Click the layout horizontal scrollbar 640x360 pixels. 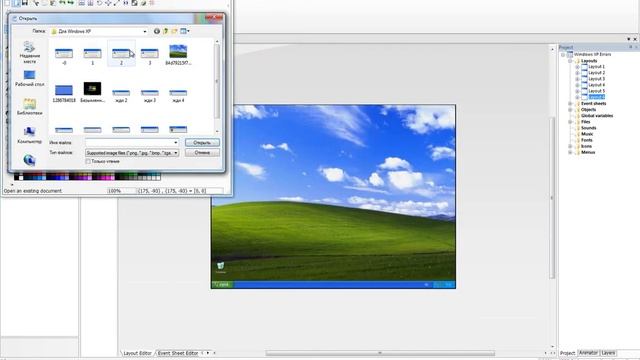(380, 353)
